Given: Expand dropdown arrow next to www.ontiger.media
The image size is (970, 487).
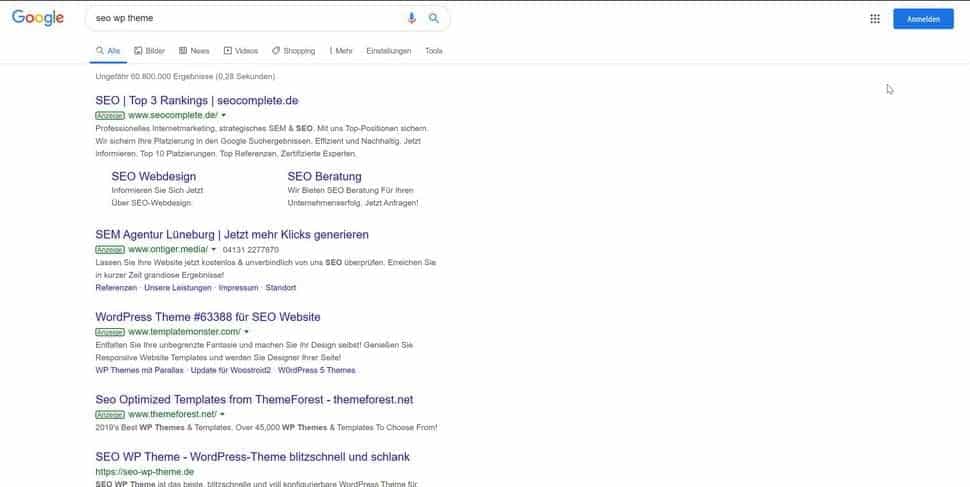Looking at the screenshot, I should tap(214, 250).
